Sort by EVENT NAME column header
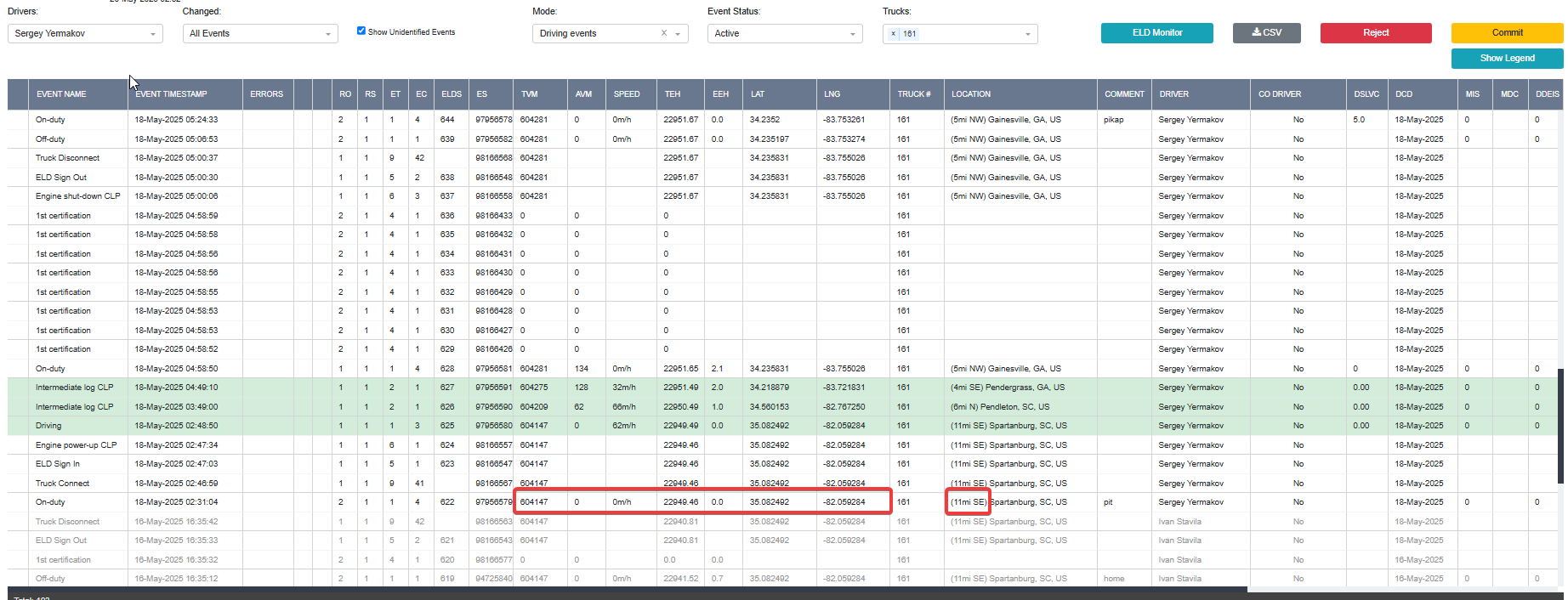Image resolution: width=1568 pixels, height=600 pixels. pyautogui.click(x=61, y=94)
